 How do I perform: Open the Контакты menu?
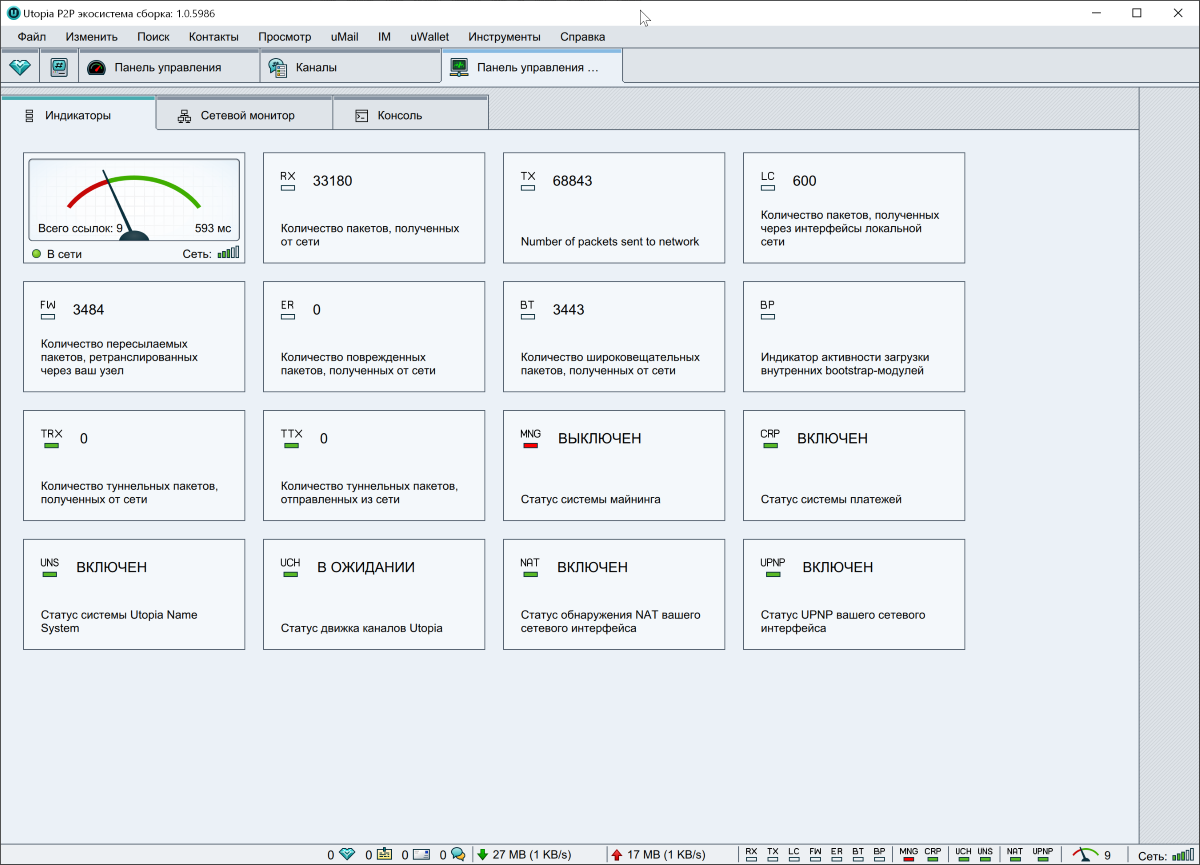(x=214, y=36)
